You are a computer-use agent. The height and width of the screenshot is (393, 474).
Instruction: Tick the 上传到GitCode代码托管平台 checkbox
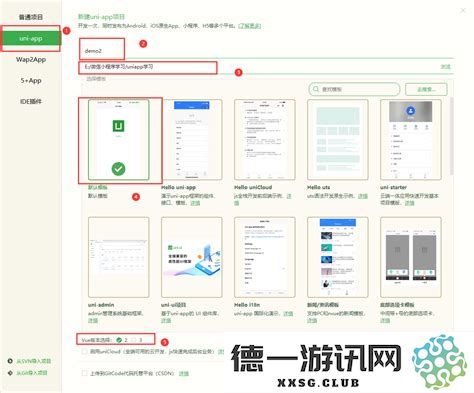(x=85, y=373)
